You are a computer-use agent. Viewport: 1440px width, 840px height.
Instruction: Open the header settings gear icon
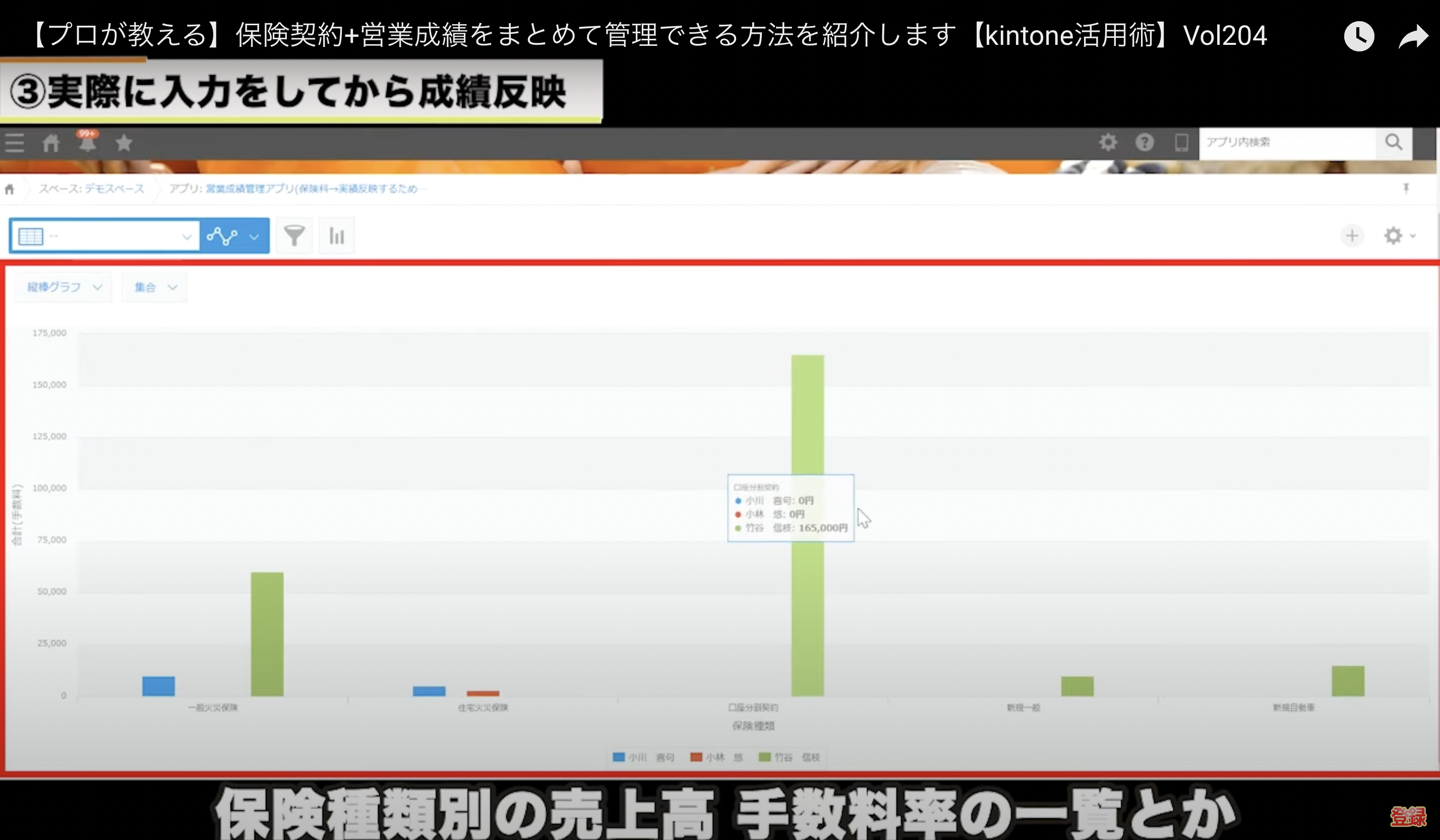coord(1107,142)
